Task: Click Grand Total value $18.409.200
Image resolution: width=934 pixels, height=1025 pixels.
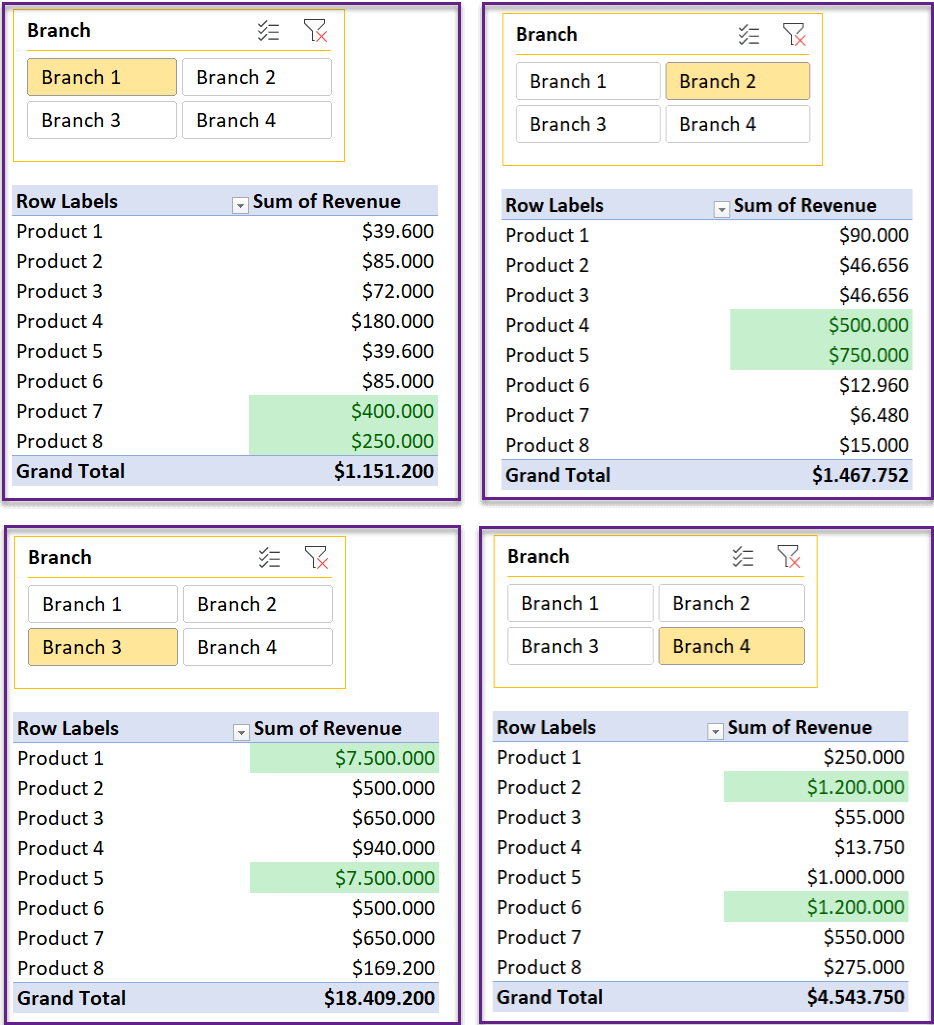Action: click(379, 998)
